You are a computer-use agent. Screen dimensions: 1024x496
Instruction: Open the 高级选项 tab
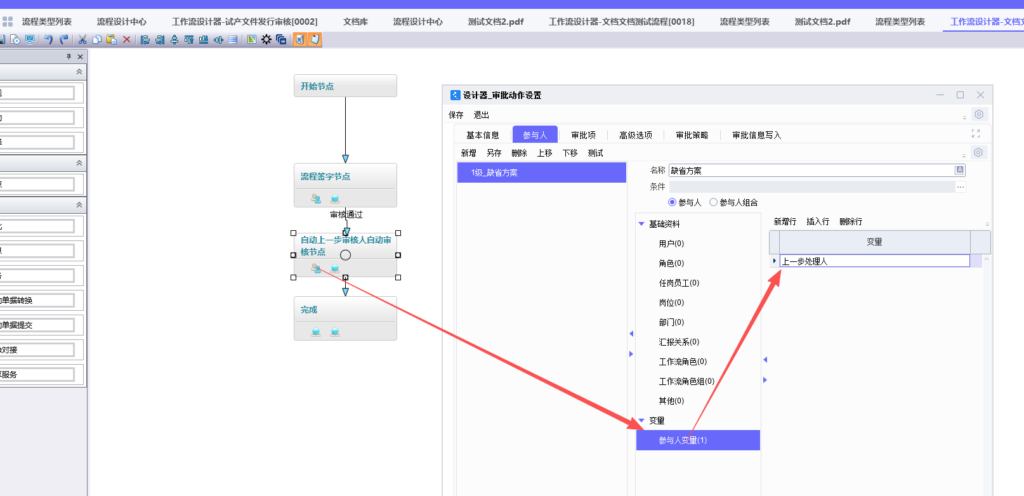coord(635,135)
